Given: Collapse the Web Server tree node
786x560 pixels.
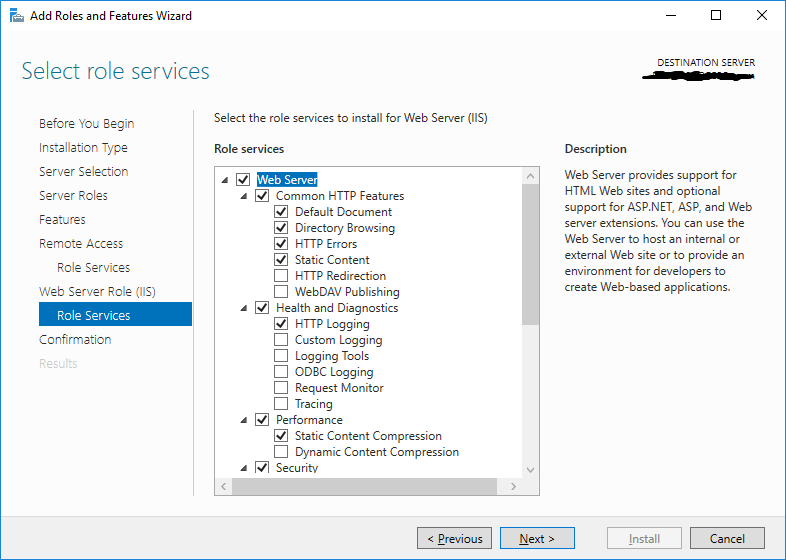Looking at the screenshot, I should [x=225, y=181].
